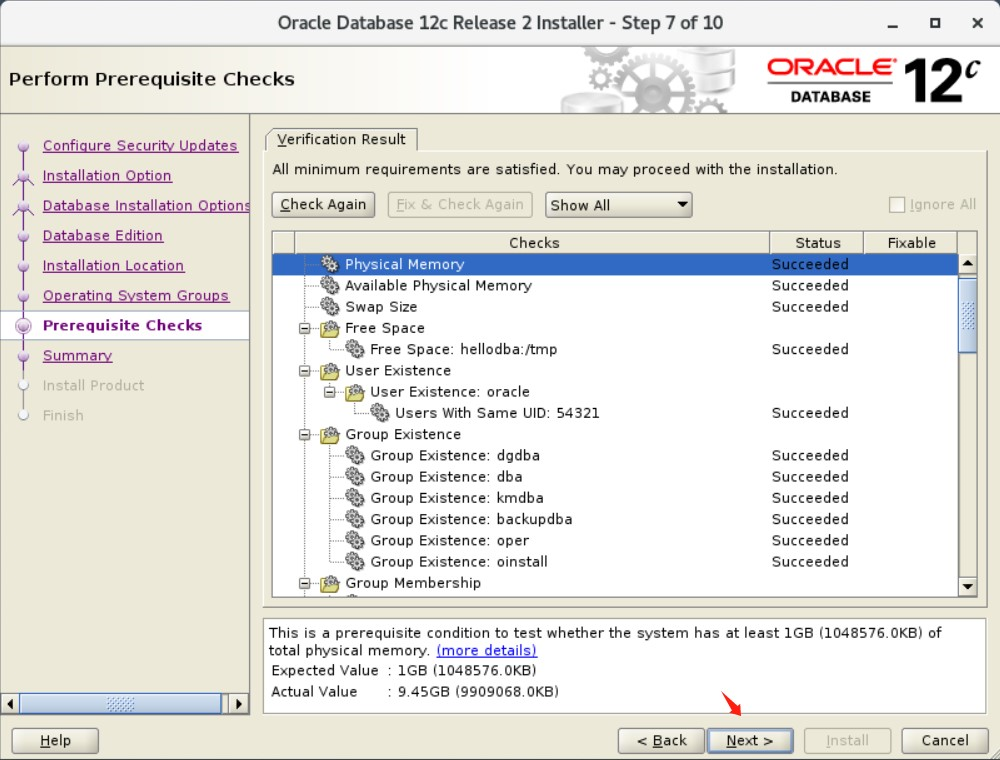Click the gear icon beside Swap Size
Image resolution: width=1000 pixels, height=760 pixels.
(330, 307)
